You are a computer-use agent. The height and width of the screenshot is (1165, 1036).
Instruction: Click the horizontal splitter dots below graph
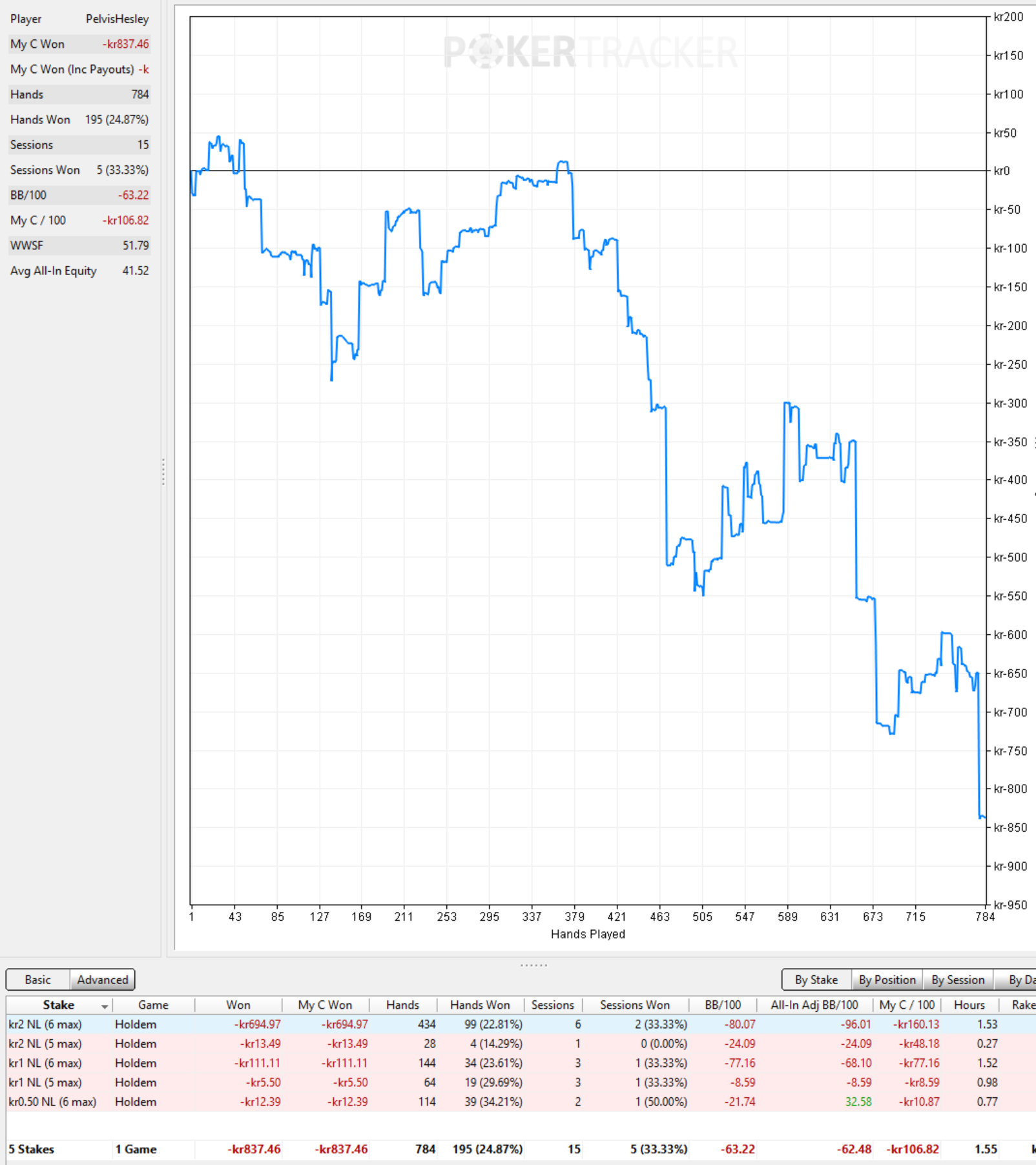(x=534, y=965)
